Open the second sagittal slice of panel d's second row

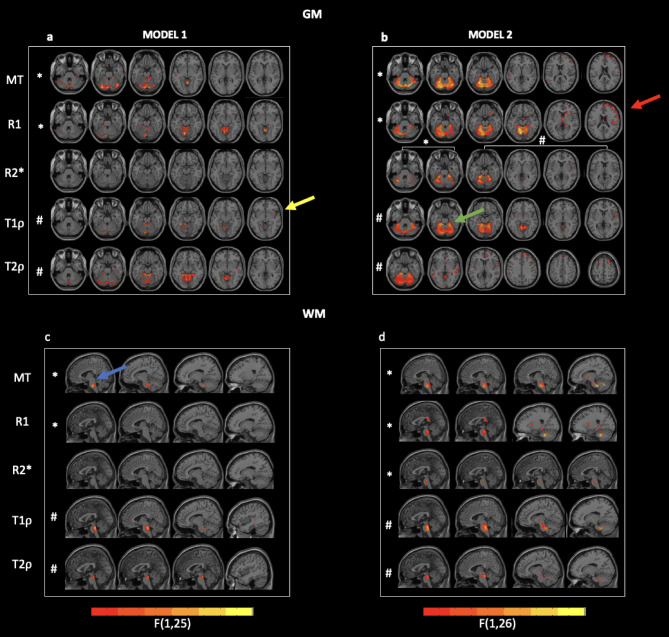click(x=481, y=421)
